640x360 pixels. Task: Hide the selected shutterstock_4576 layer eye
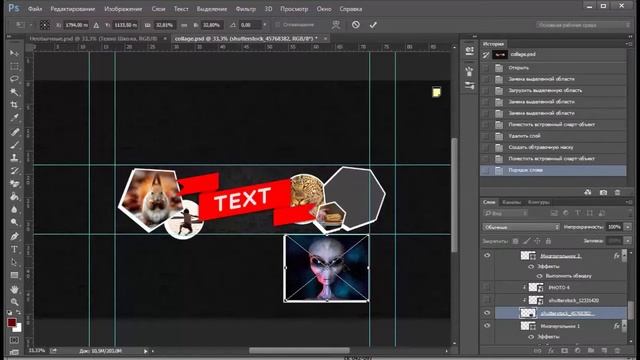pos(487,313)
